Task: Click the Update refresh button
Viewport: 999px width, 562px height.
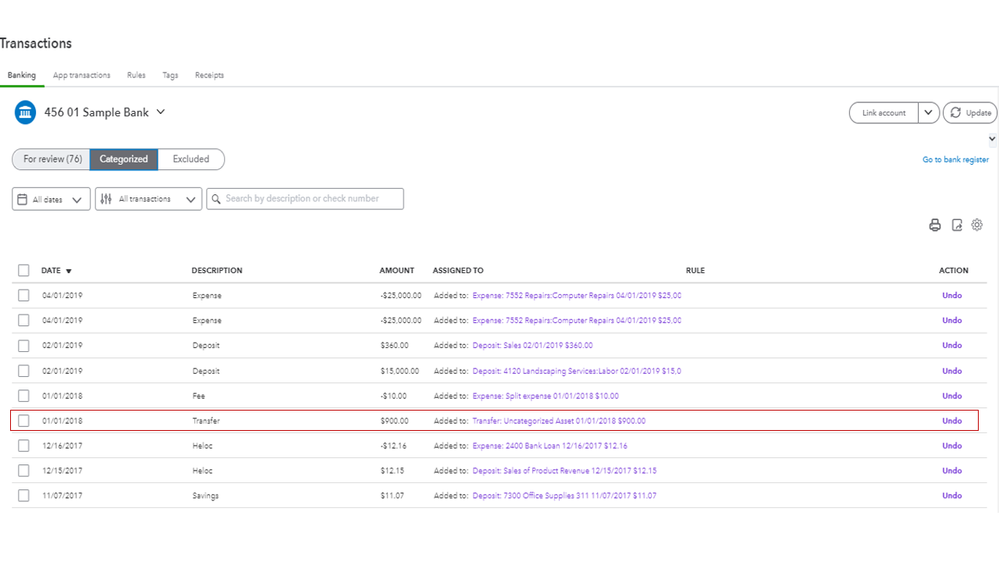Action: point(970,113)
